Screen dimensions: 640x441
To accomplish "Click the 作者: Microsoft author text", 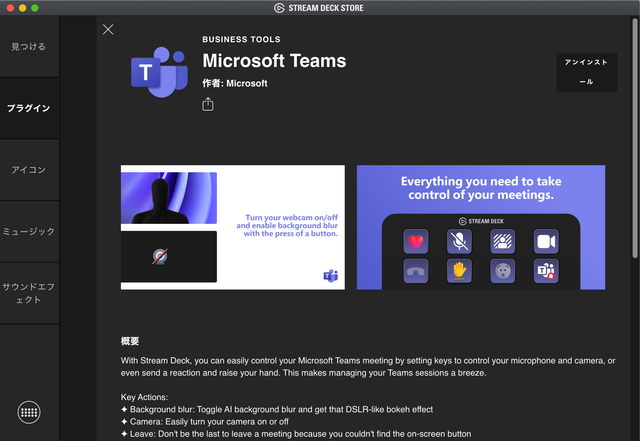I will pyautogui.click(x=235, y=83).
